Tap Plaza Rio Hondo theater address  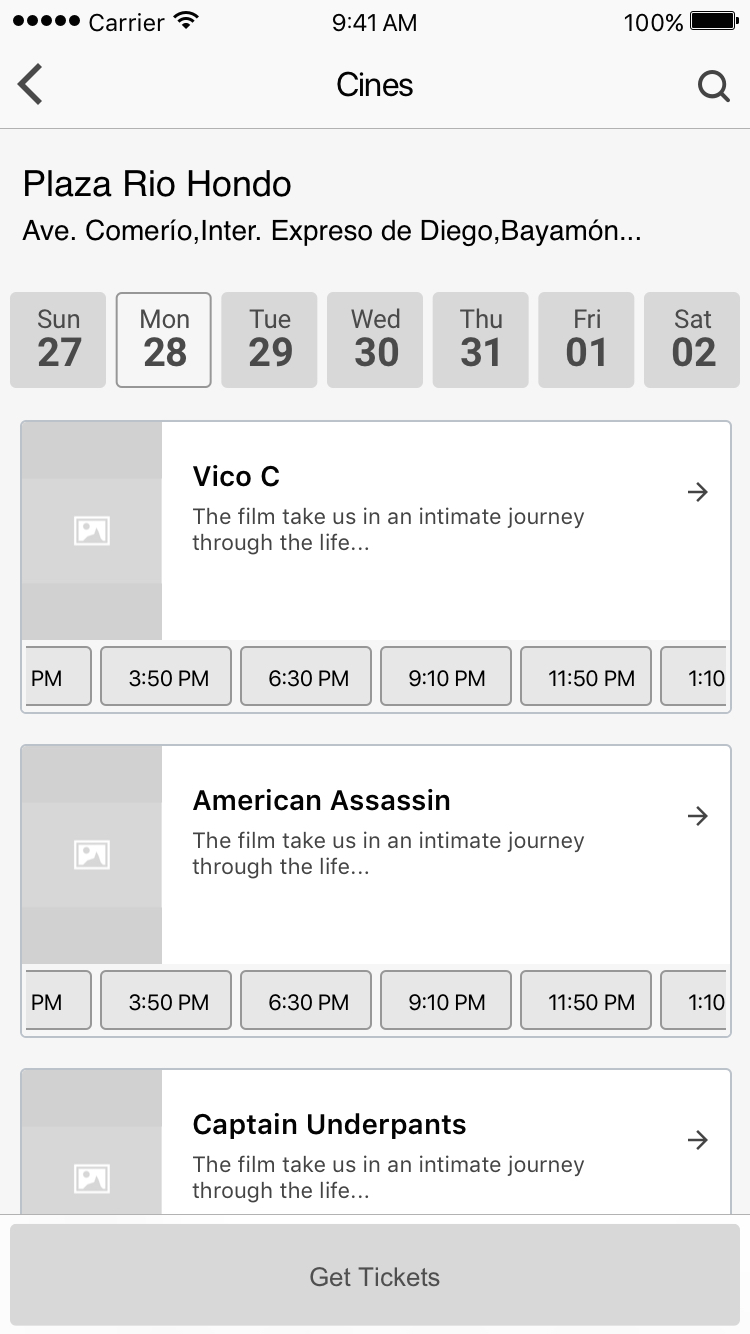[x=333, y=230]
